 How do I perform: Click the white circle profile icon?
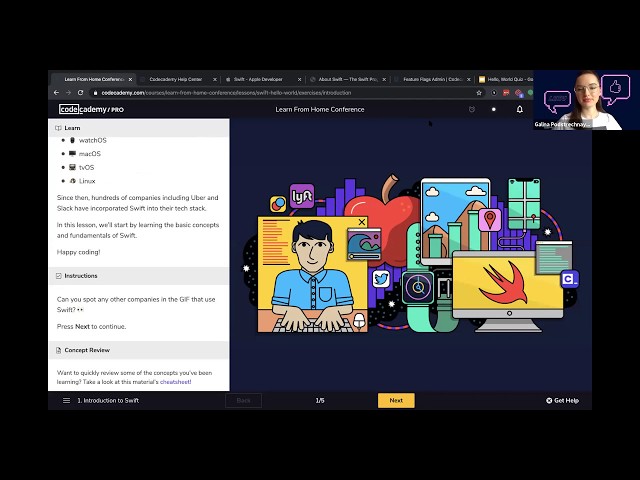click(x=494, y=109)
